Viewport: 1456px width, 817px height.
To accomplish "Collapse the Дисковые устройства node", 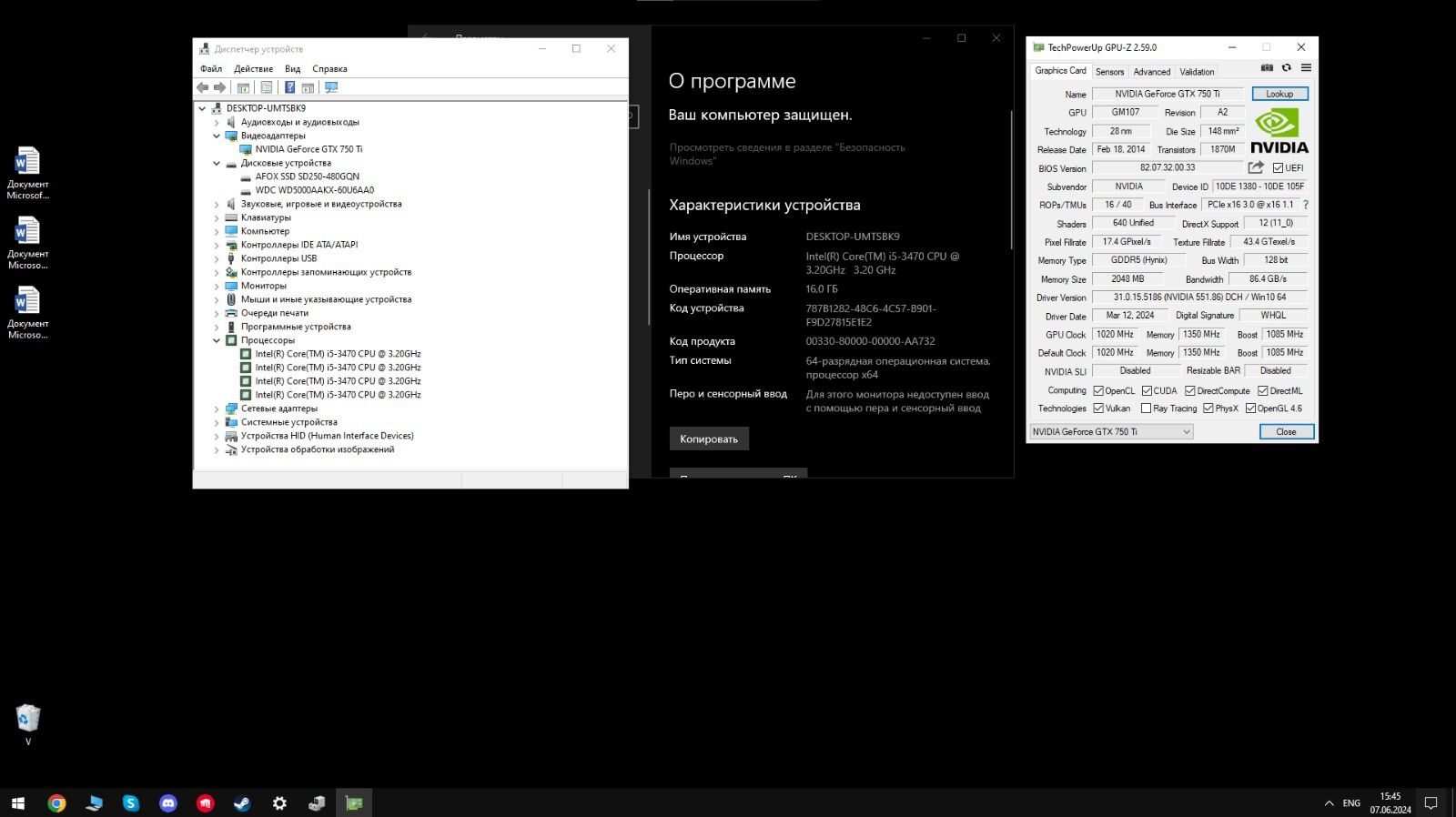I will [x=217, y=163].
